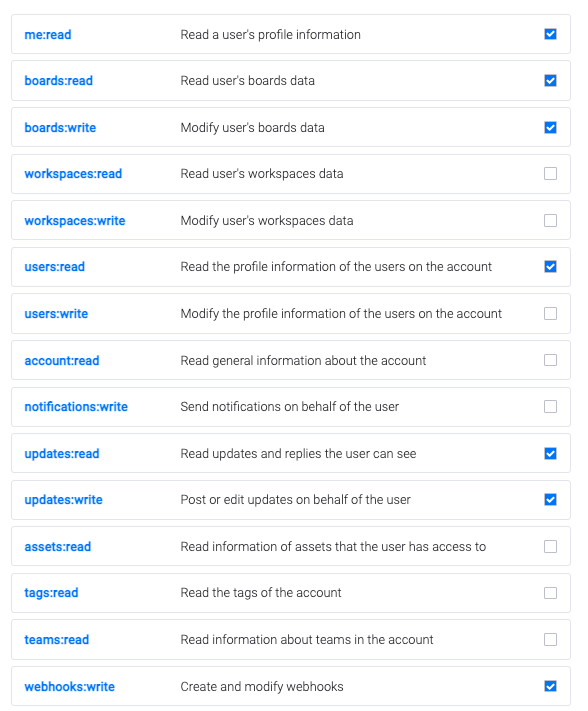Uncheck updates:read scope checkbox
Screen dimensions: 588x711
550,453
